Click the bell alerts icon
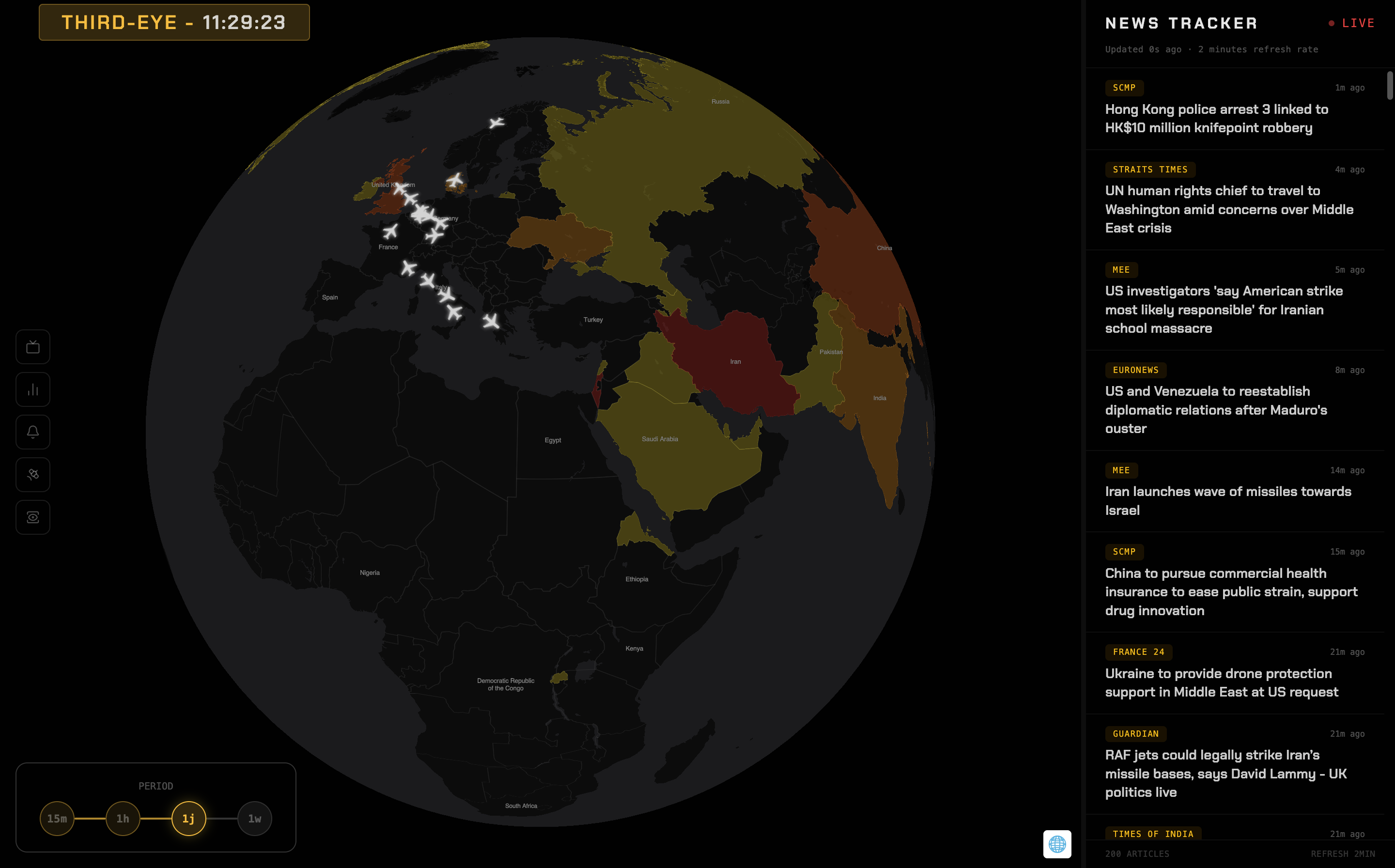1395x868 pixels. (x=33, y=432)
